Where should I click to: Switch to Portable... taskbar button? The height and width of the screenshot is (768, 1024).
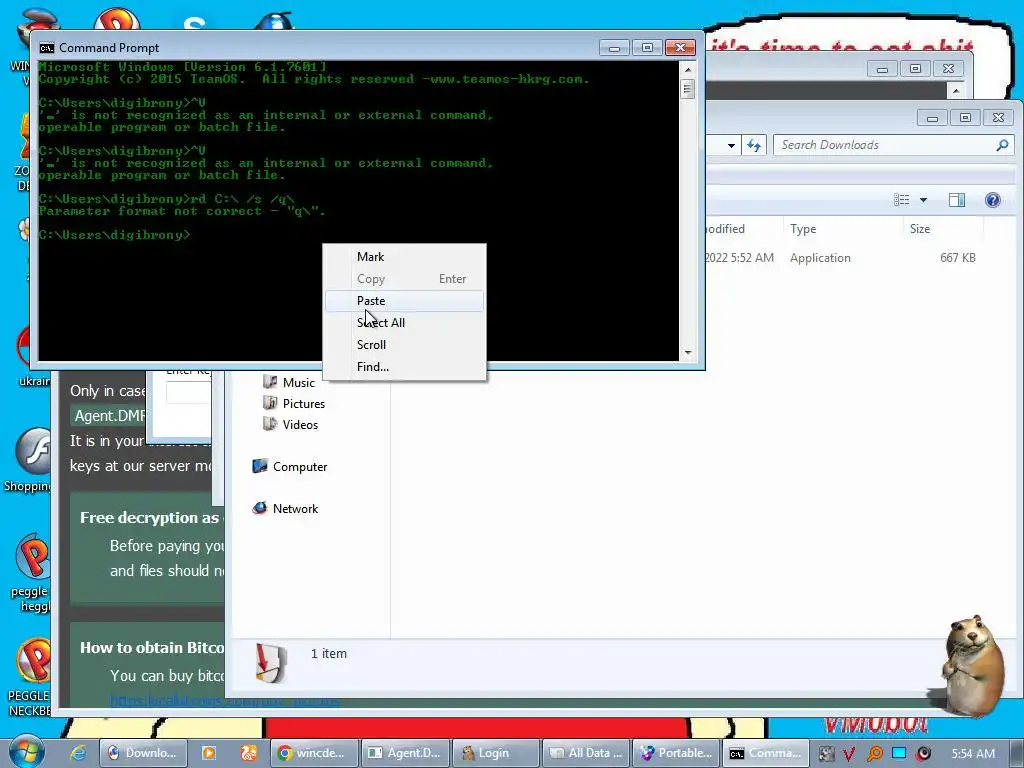(677, 753)
